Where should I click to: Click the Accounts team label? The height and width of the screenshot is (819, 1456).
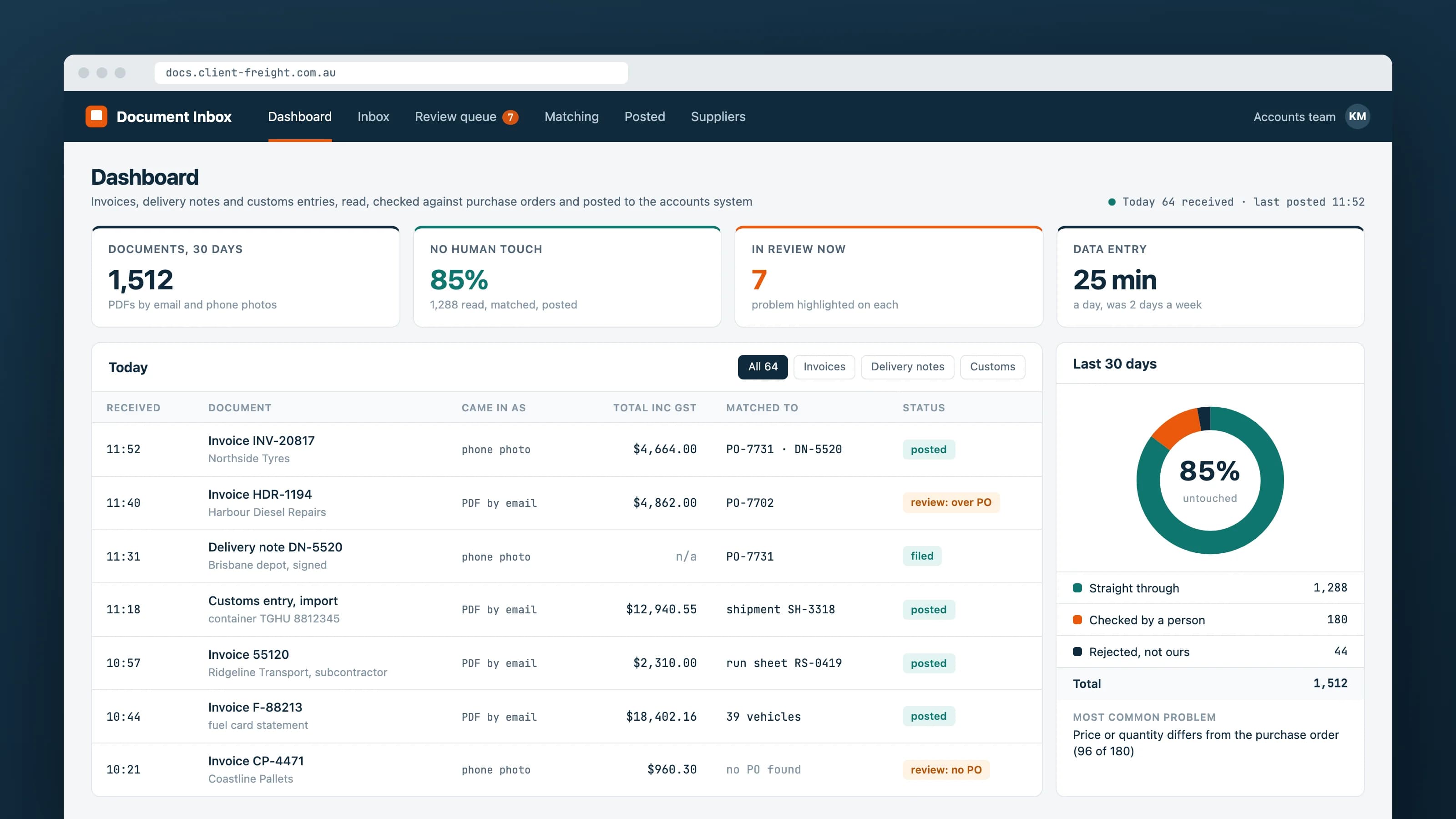click(x=1294, y=117)
